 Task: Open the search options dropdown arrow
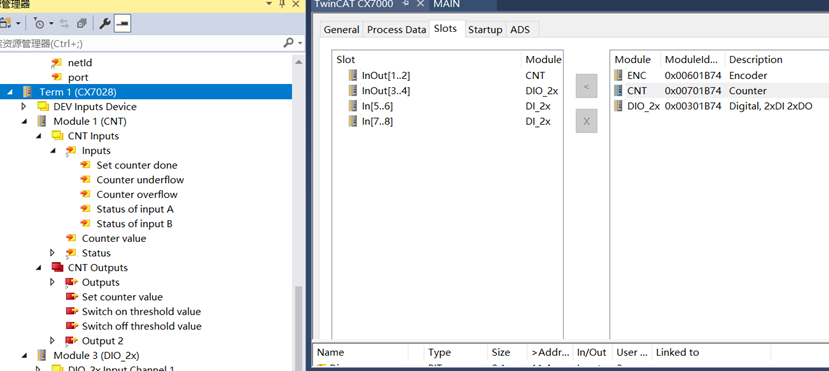point(300,43)
